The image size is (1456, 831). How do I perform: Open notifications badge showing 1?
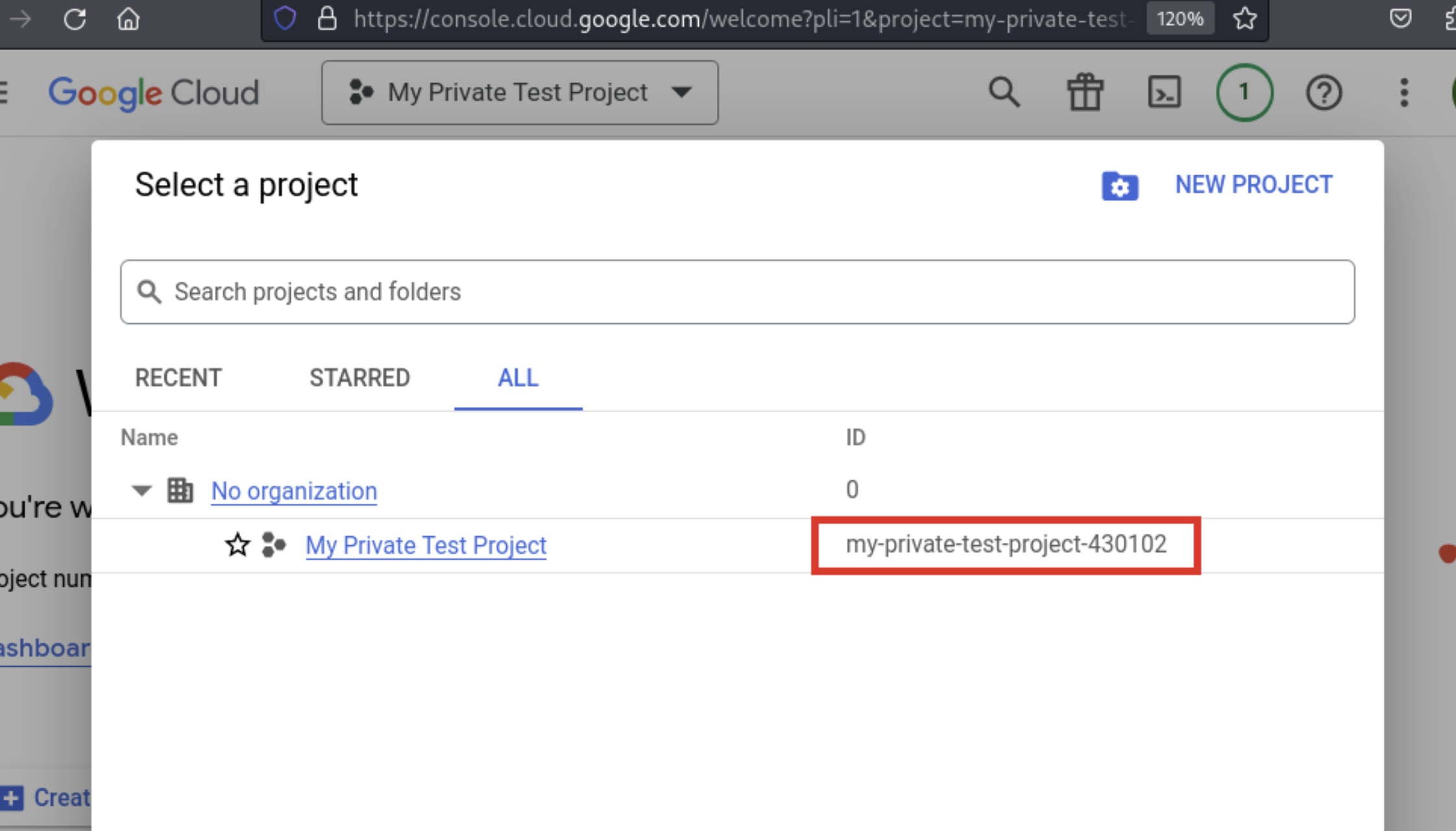tap(1244, 92)
